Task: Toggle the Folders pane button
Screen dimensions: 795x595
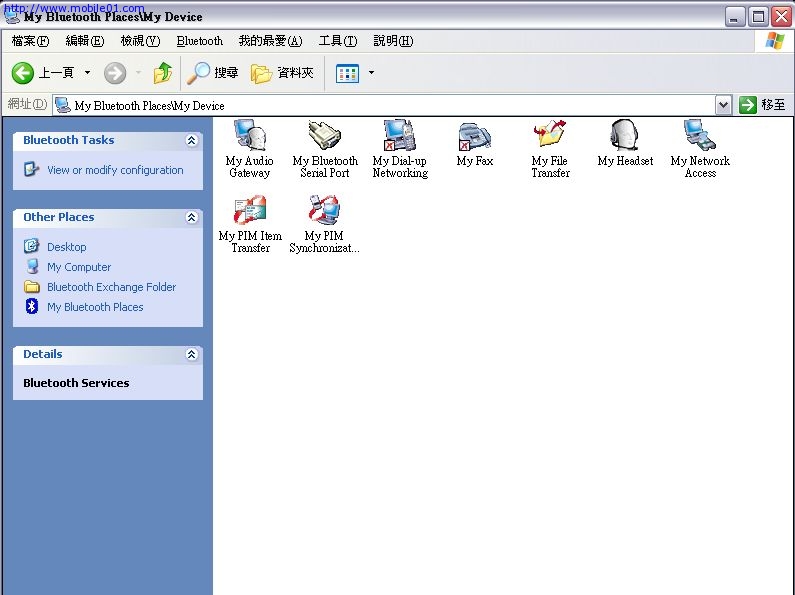Action: tap(282, 73)
